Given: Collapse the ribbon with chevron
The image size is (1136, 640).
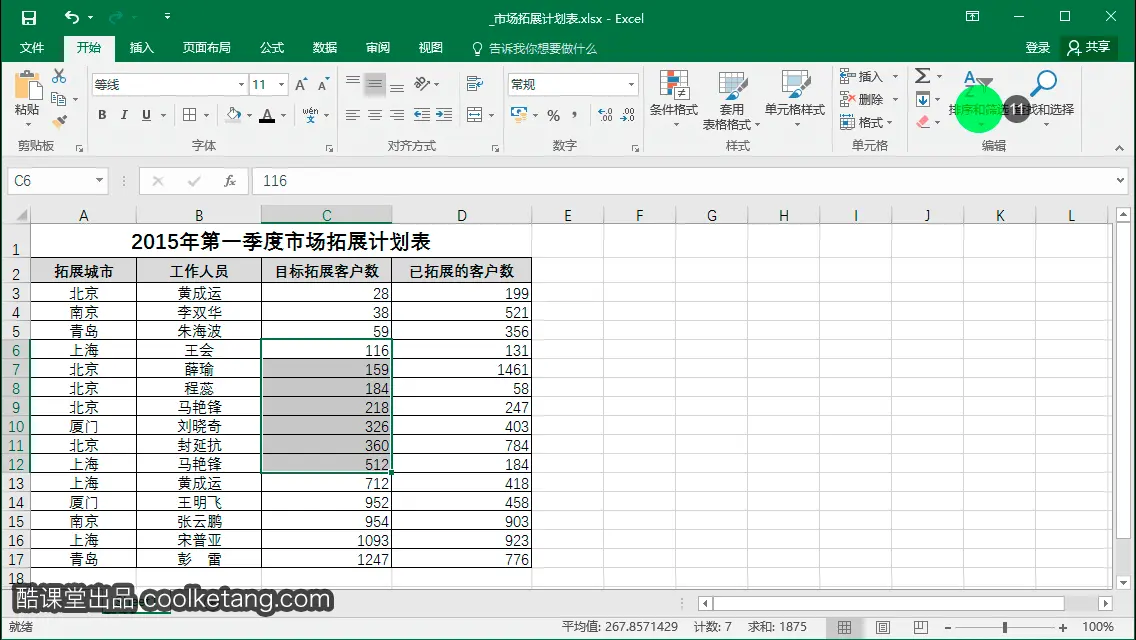Looking at the screenshot, I should 1119,148.
